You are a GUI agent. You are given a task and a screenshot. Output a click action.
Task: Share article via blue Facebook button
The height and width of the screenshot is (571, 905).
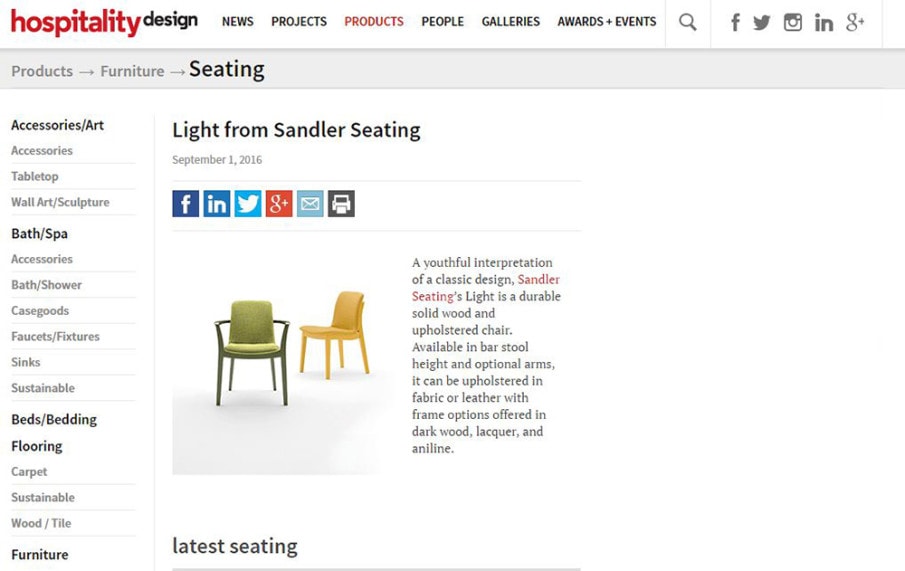(x=186, y=204)
